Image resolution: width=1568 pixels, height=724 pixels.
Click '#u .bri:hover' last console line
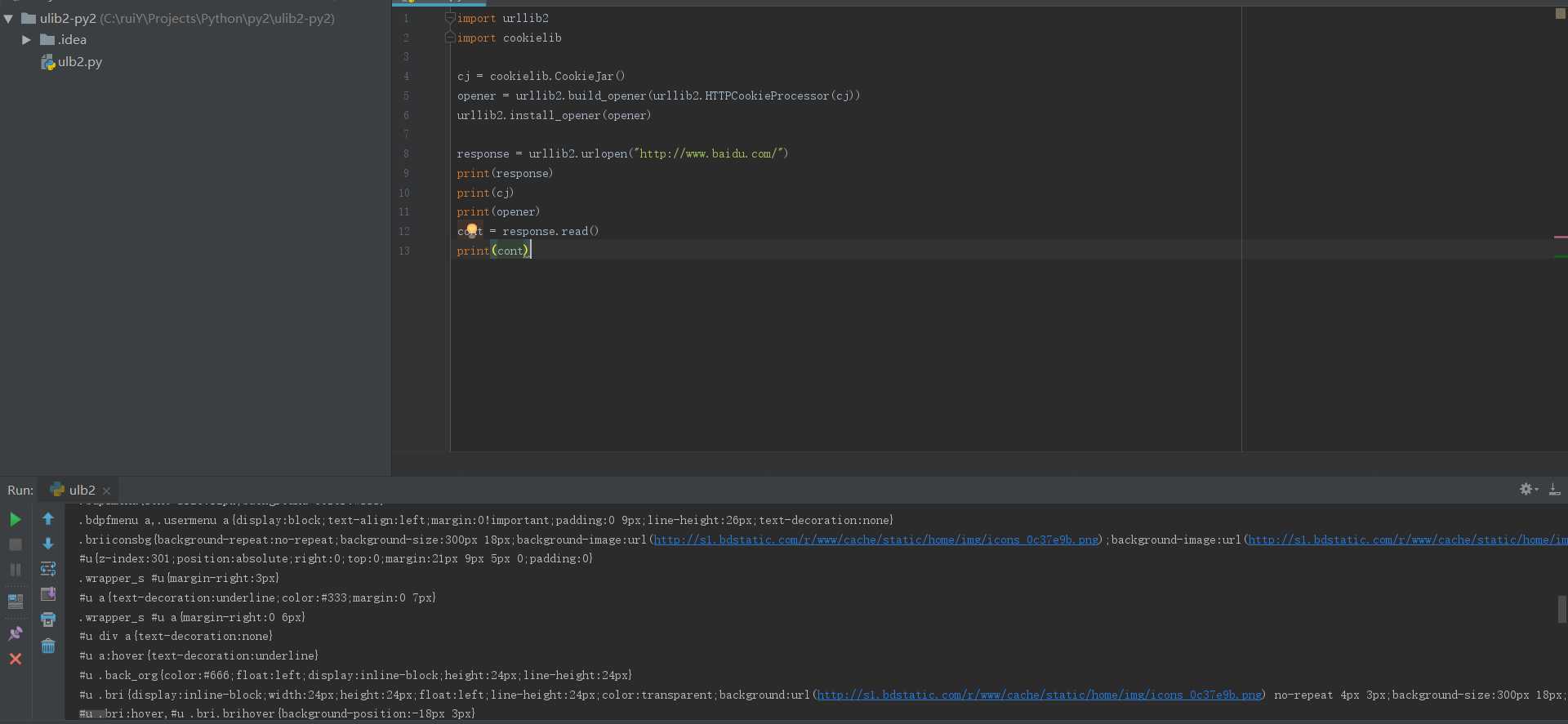[x=277, y=713]
